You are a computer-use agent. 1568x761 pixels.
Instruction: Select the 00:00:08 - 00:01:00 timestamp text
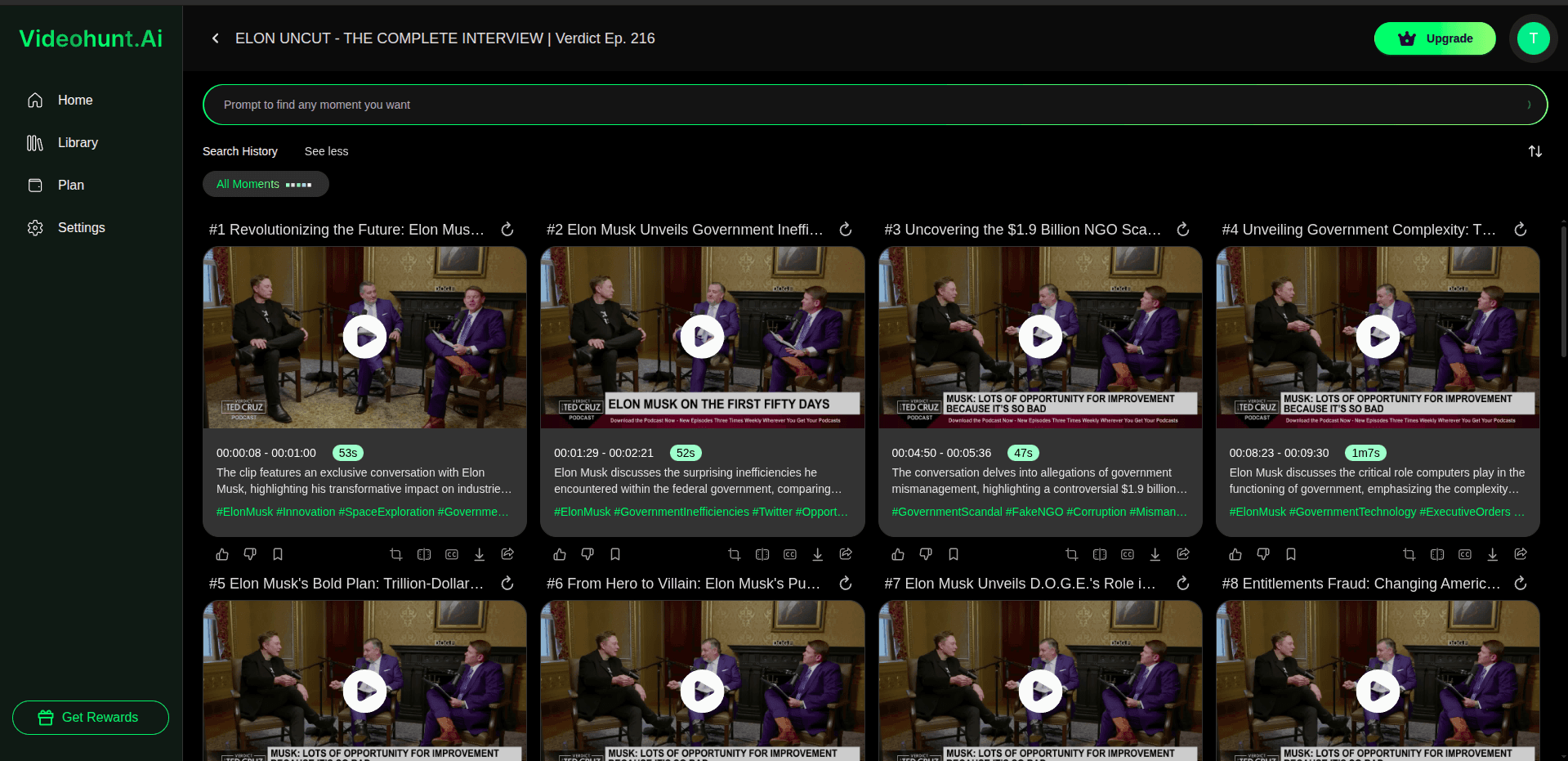pyautogui.click(x=266, y=453)
